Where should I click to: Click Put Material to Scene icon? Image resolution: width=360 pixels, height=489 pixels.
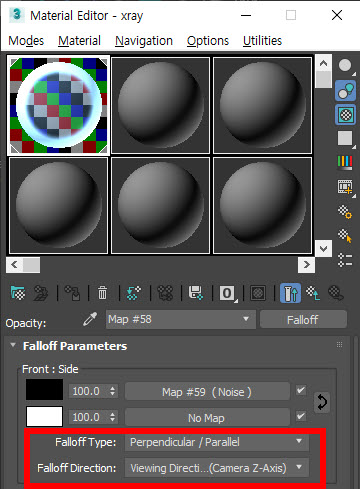click(x=41, y=293)
